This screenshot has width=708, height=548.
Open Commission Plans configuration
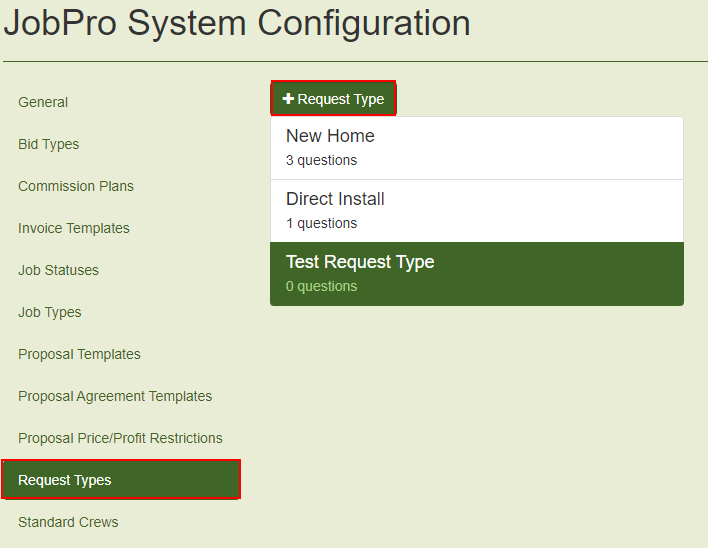(76, 186)
